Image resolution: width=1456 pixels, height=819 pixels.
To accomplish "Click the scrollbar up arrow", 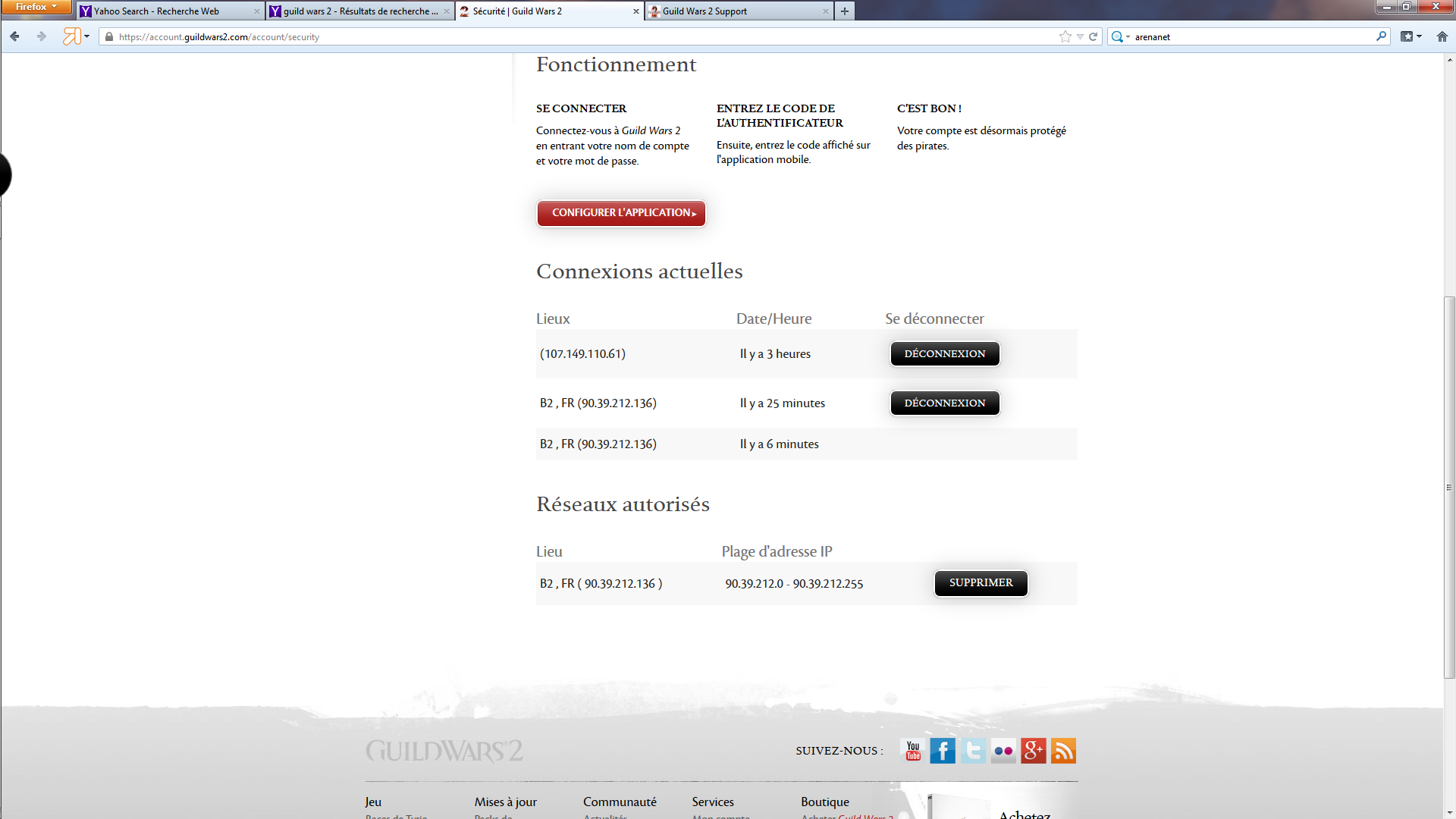I will coord(1449,59).
